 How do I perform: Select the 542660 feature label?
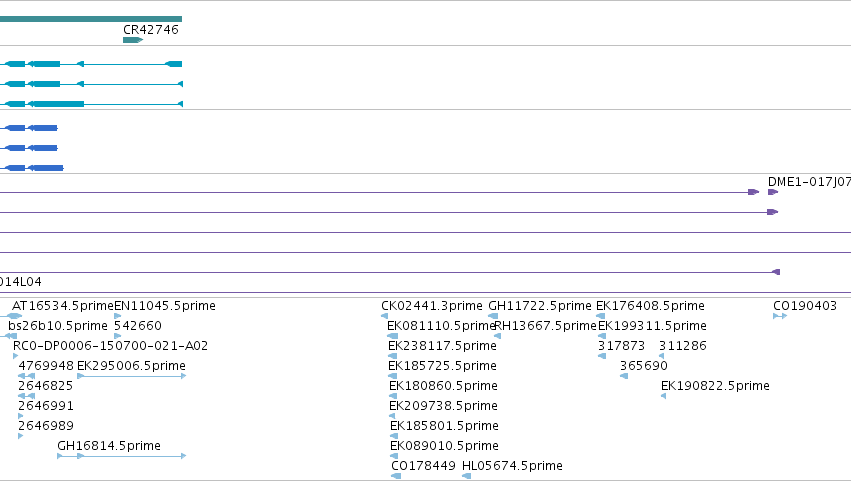point(138,326)
